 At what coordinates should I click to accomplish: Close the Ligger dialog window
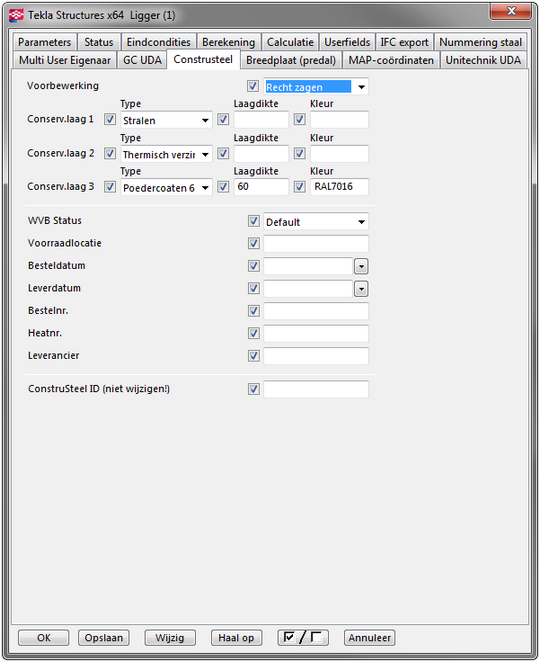pos(510,11)
